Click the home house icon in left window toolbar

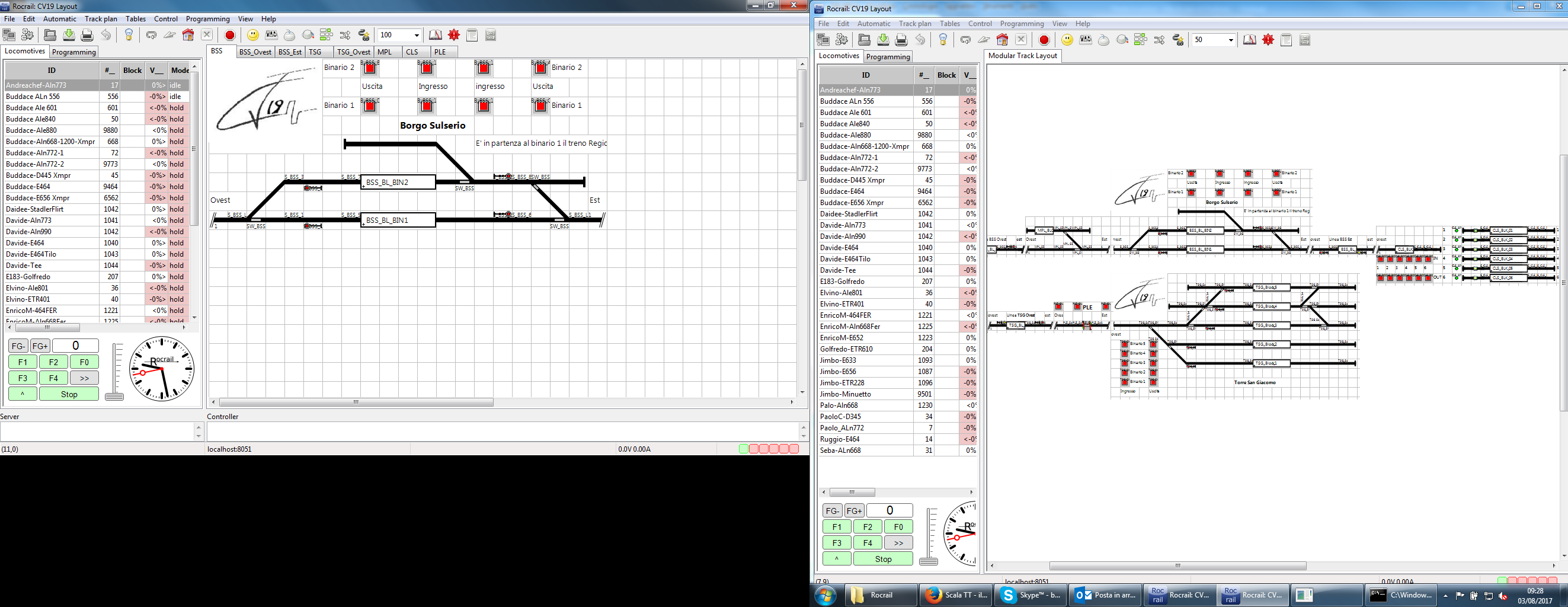point(188,36)
